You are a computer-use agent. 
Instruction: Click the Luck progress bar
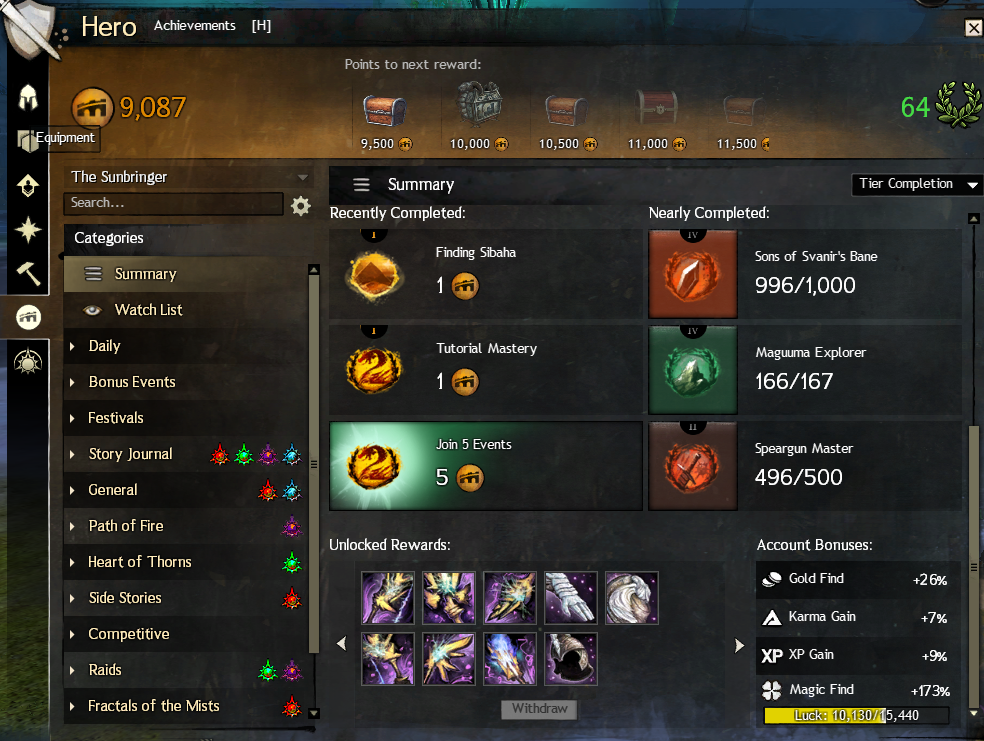point(856,715)
